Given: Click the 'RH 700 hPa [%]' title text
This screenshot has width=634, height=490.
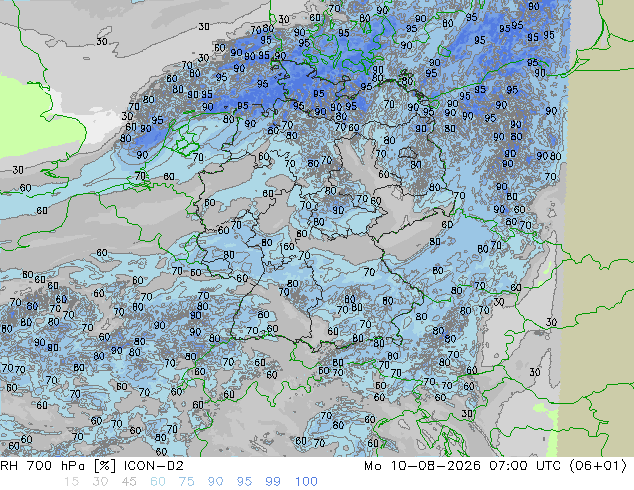Looking at the screenshot, I should [58, 466].
